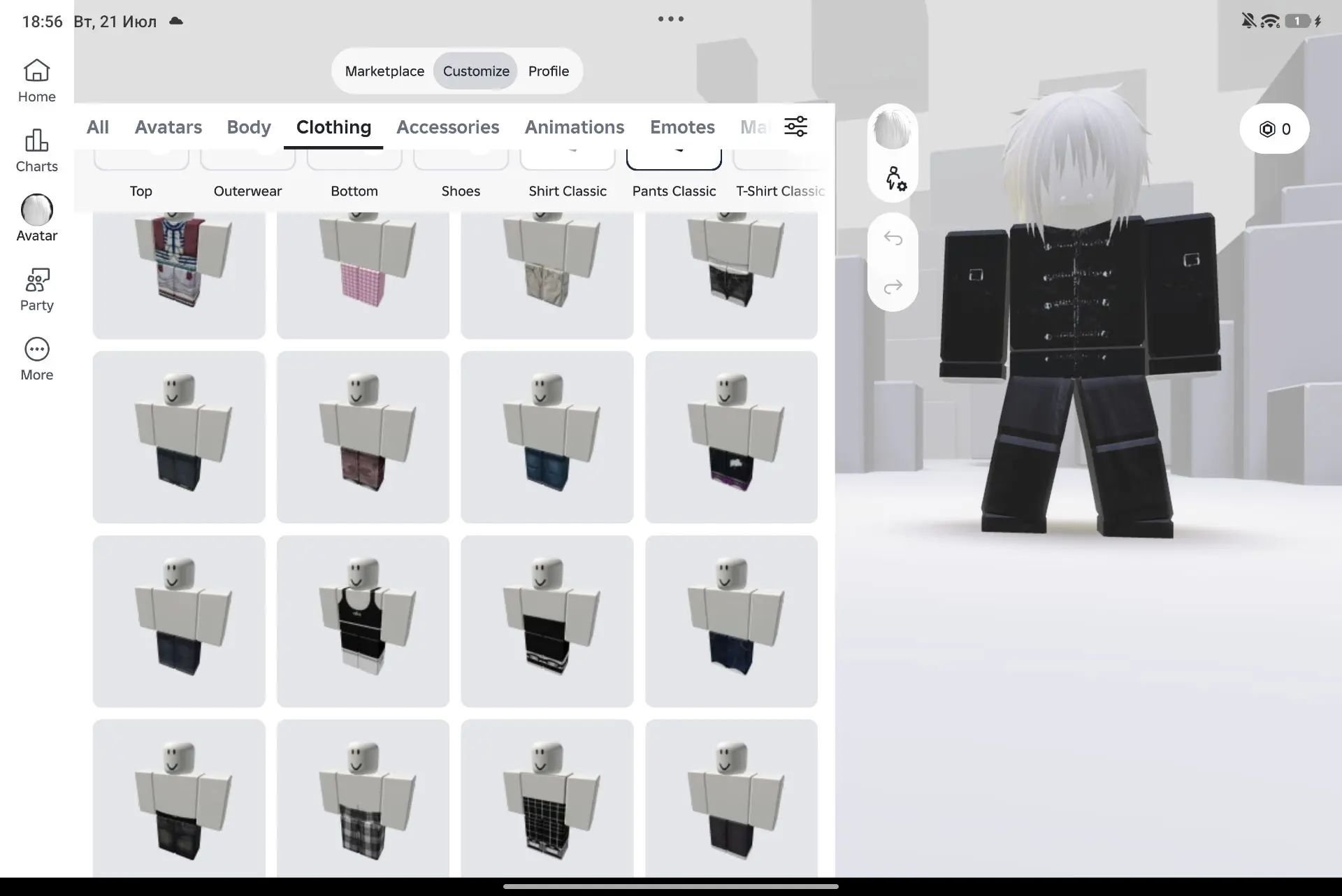Click the undo arrow button
Screen dimensions: 1342x896
click(893, 238)
